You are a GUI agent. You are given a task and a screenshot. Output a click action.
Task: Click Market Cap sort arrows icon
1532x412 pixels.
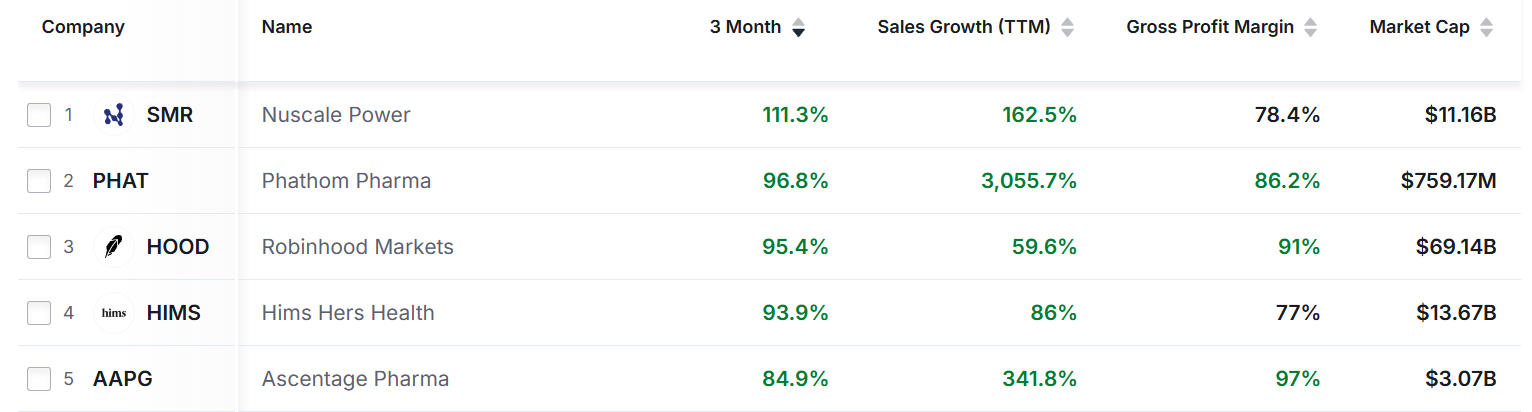point(1485,28)
